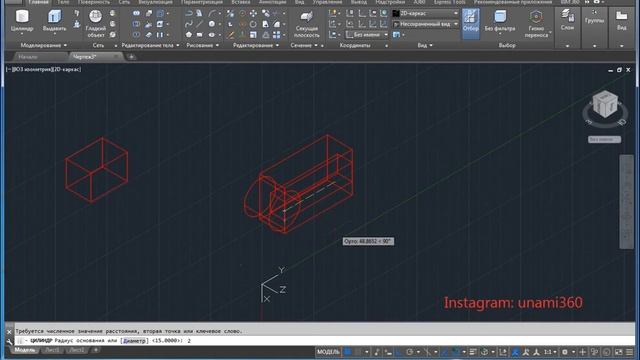Open the Несохраненный вид dropdown
The width and height of the screenshot is (640, 360).
pyautogui.click(x=425, y=24)
